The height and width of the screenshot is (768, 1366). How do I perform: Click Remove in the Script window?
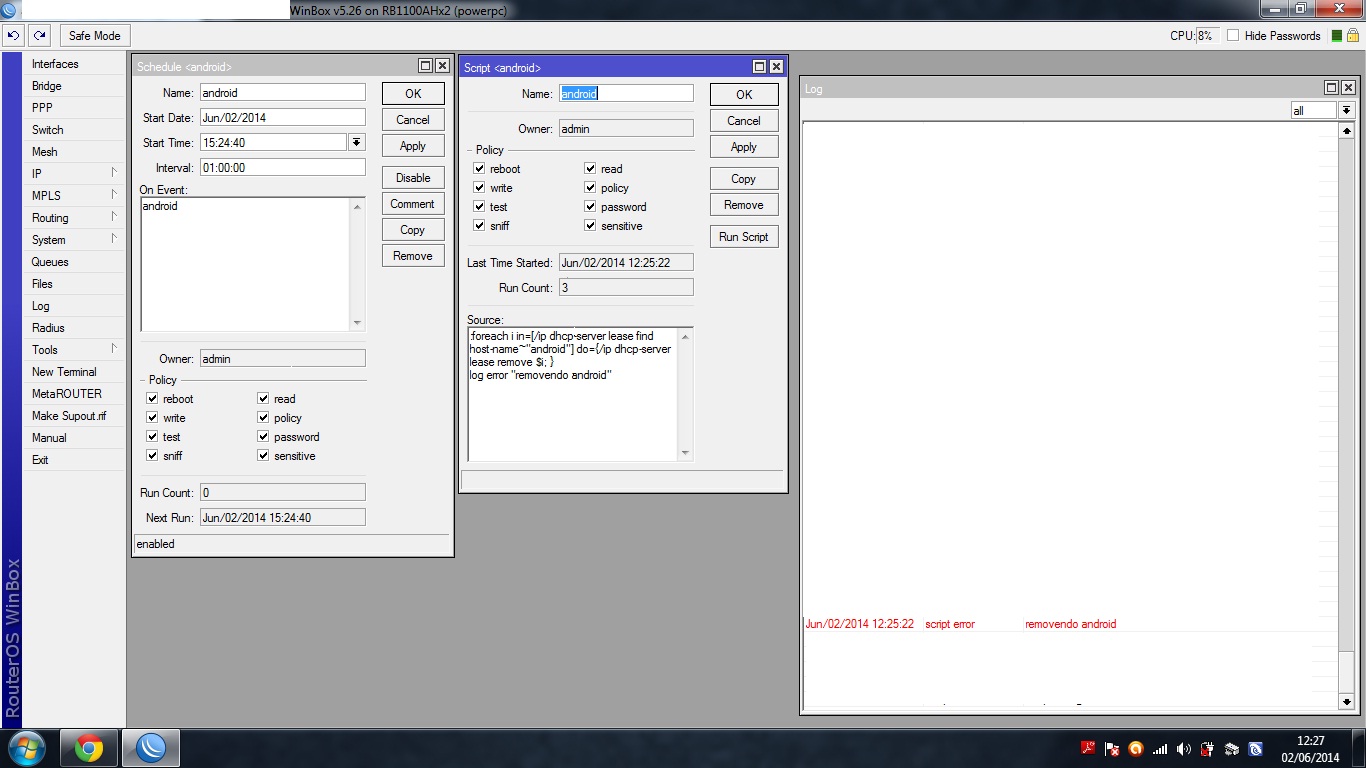tap(744, 205)
